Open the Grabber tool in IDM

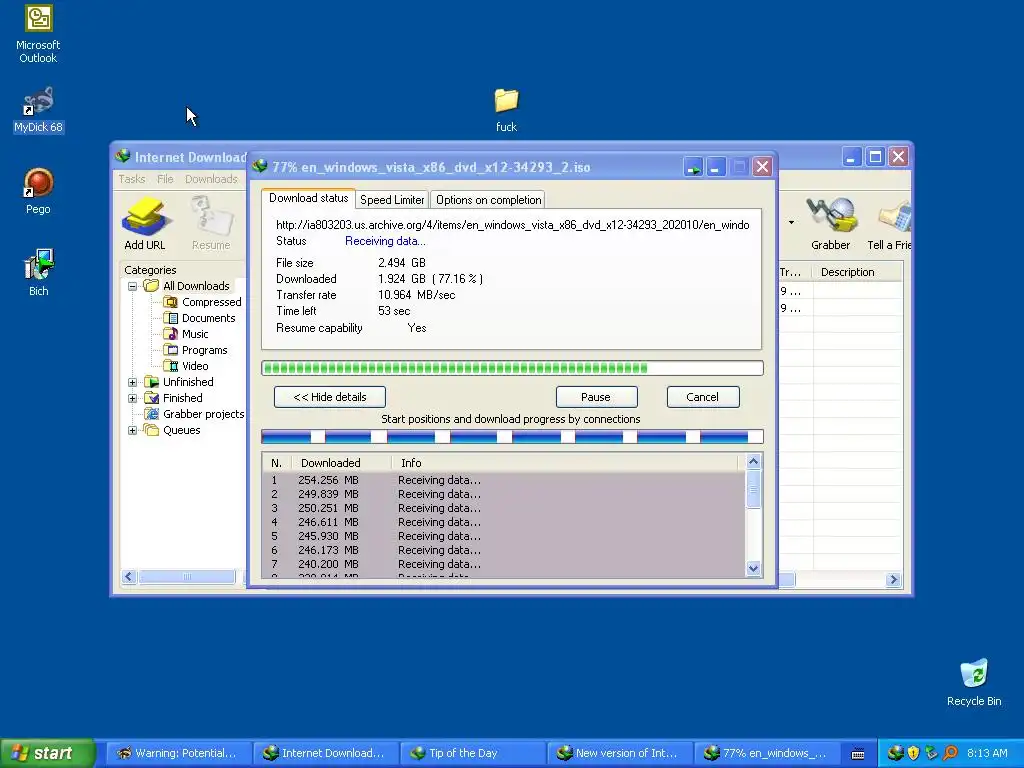pos(830,223)
